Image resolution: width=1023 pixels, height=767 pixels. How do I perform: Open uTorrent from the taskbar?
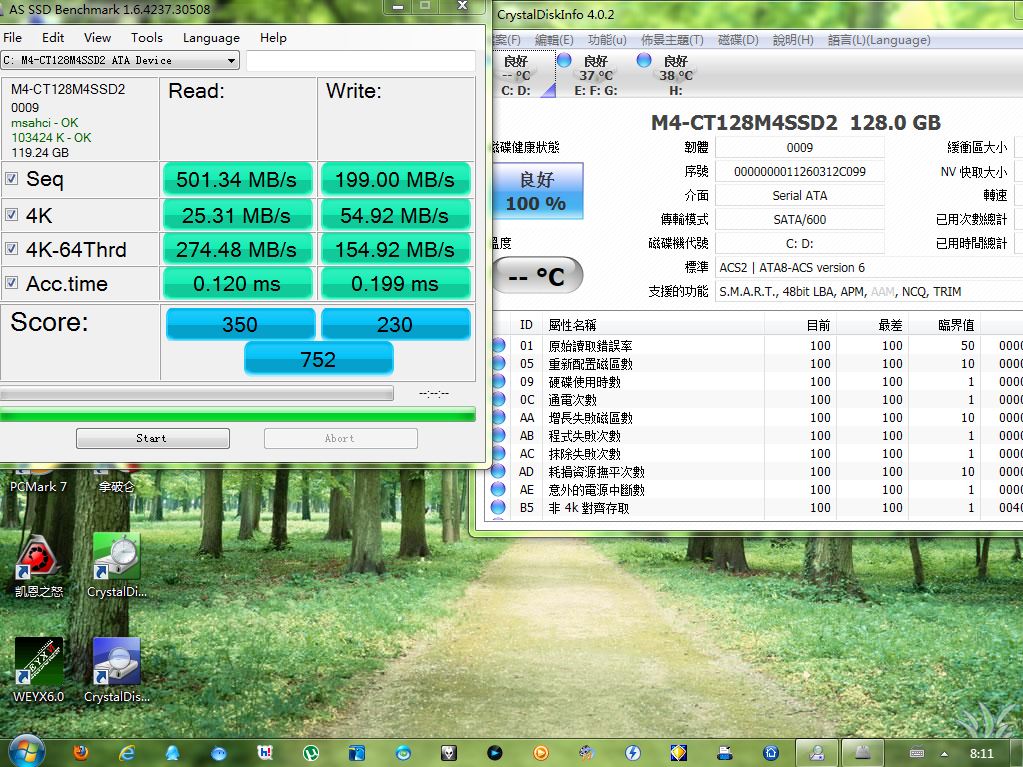(x=311, y=753)
